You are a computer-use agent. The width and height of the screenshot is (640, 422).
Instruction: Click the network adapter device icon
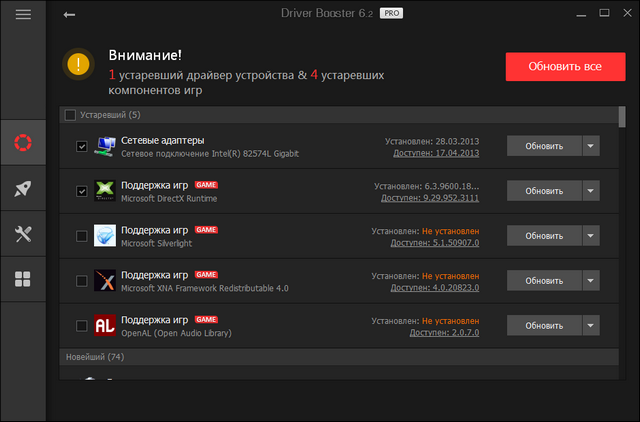click(x=105, y=147)
